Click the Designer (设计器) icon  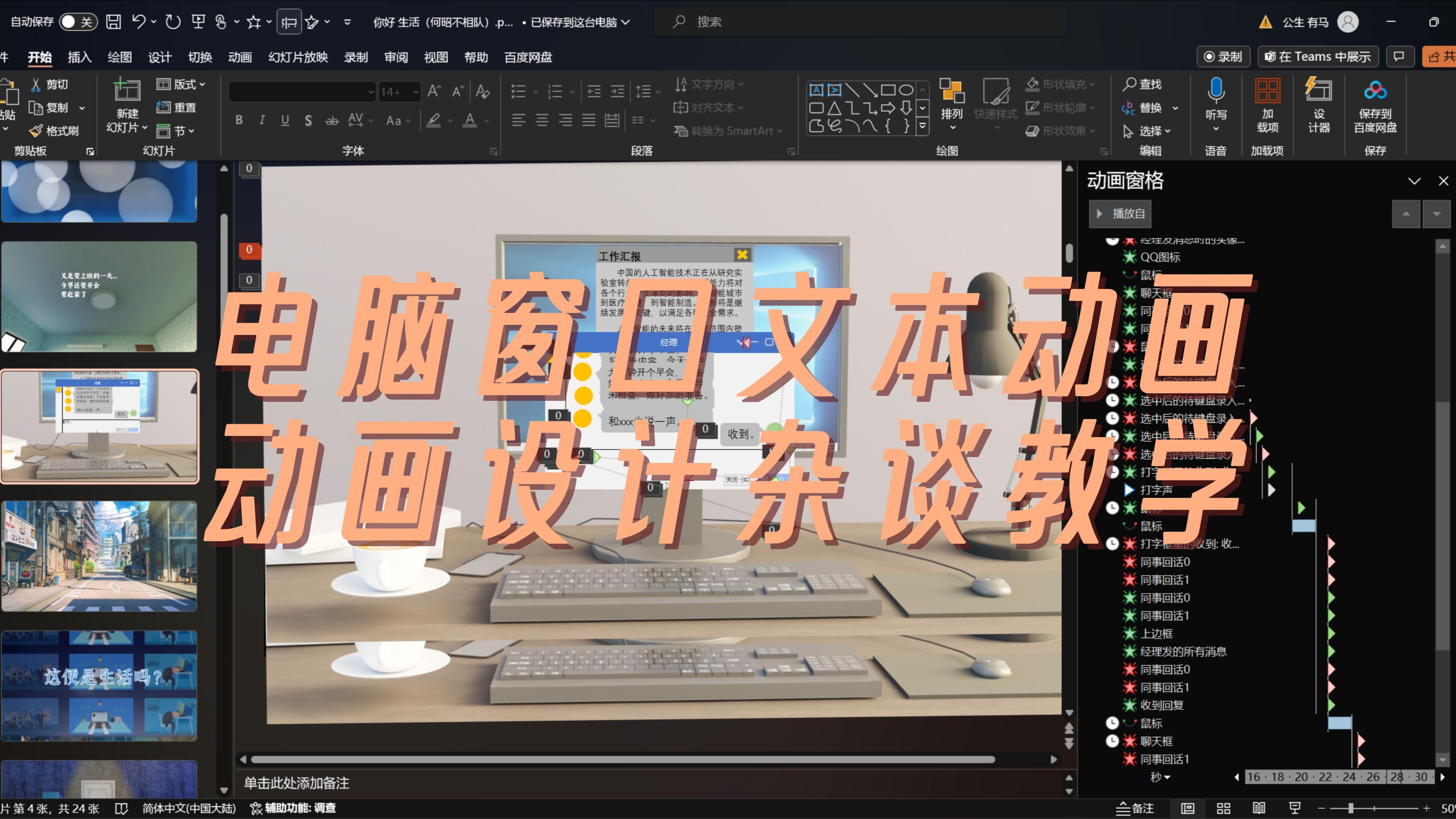click(1319, 105)
